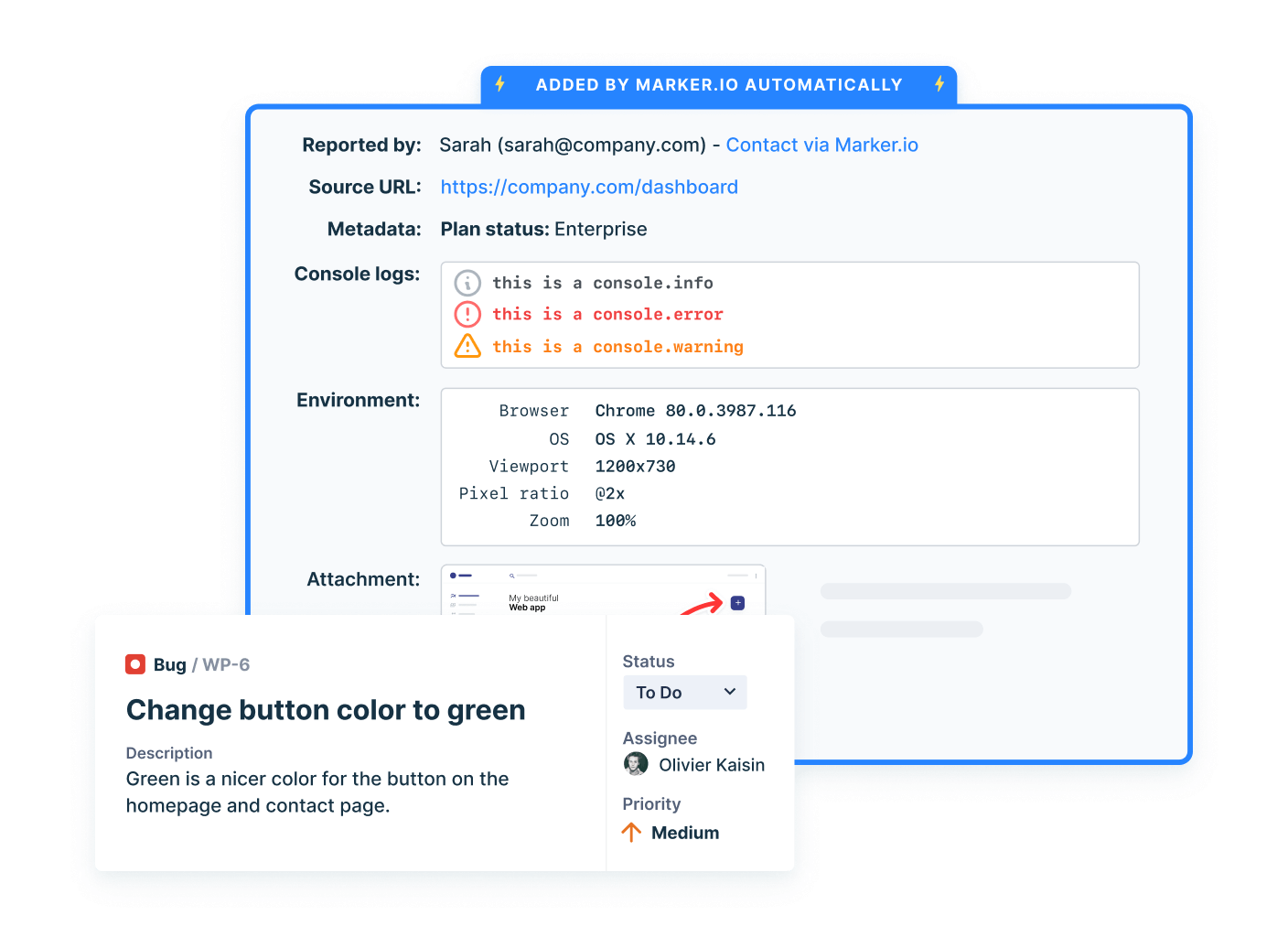The width and height of the screenshot is (1288, 937).
Task: Click the 100% zoom value
Action: coord(616,521)
